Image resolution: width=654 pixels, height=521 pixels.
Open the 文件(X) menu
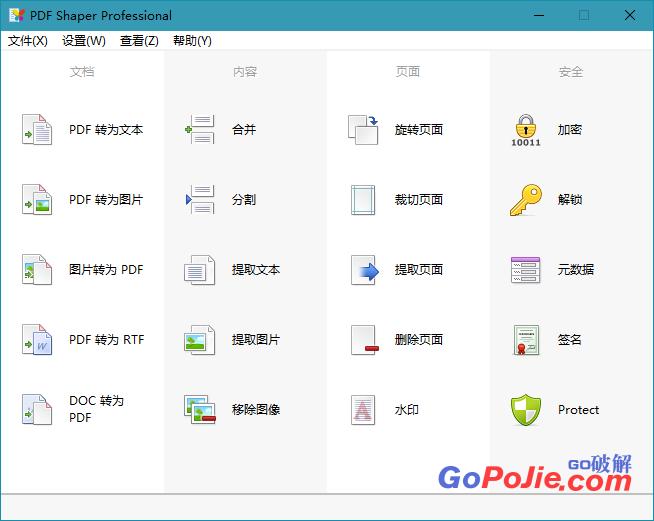click(28, 41)
